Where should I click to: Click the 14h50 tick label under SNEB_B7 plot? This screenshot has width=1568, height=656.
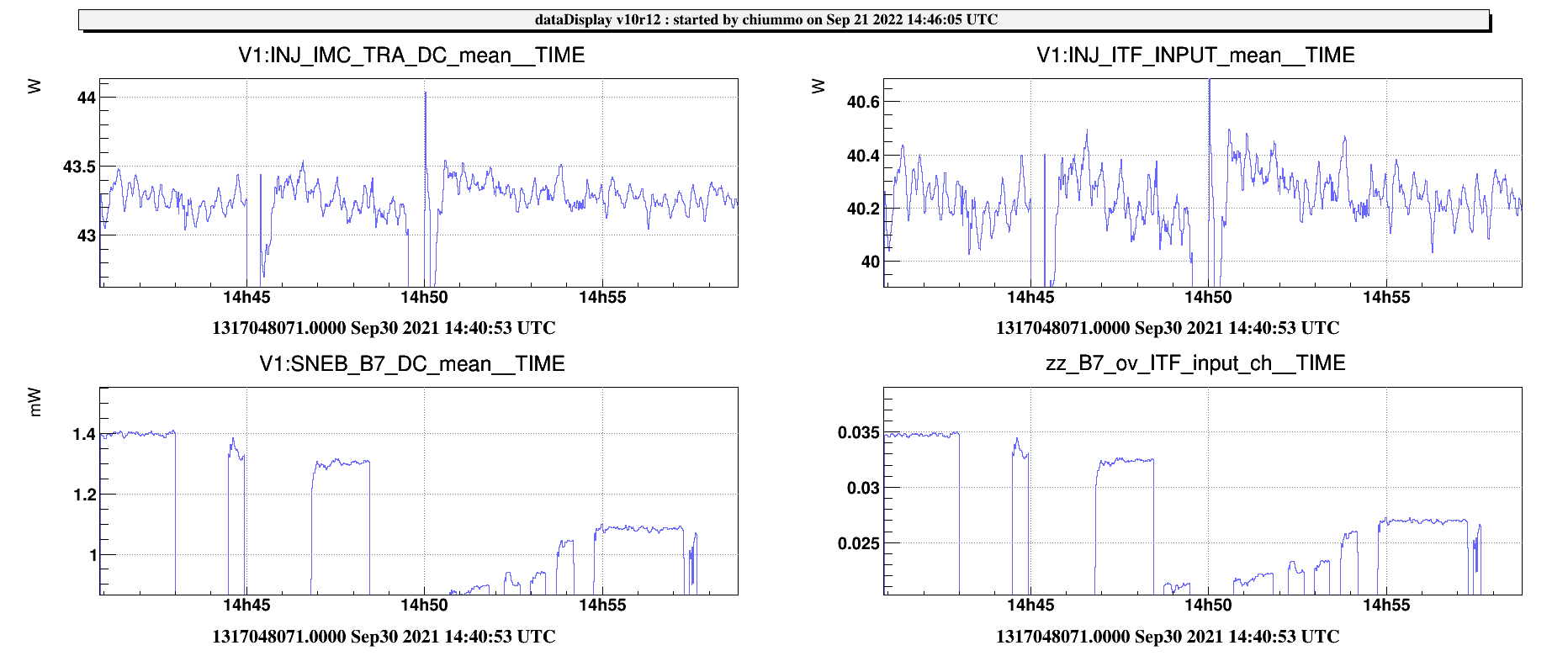[424, 605]
